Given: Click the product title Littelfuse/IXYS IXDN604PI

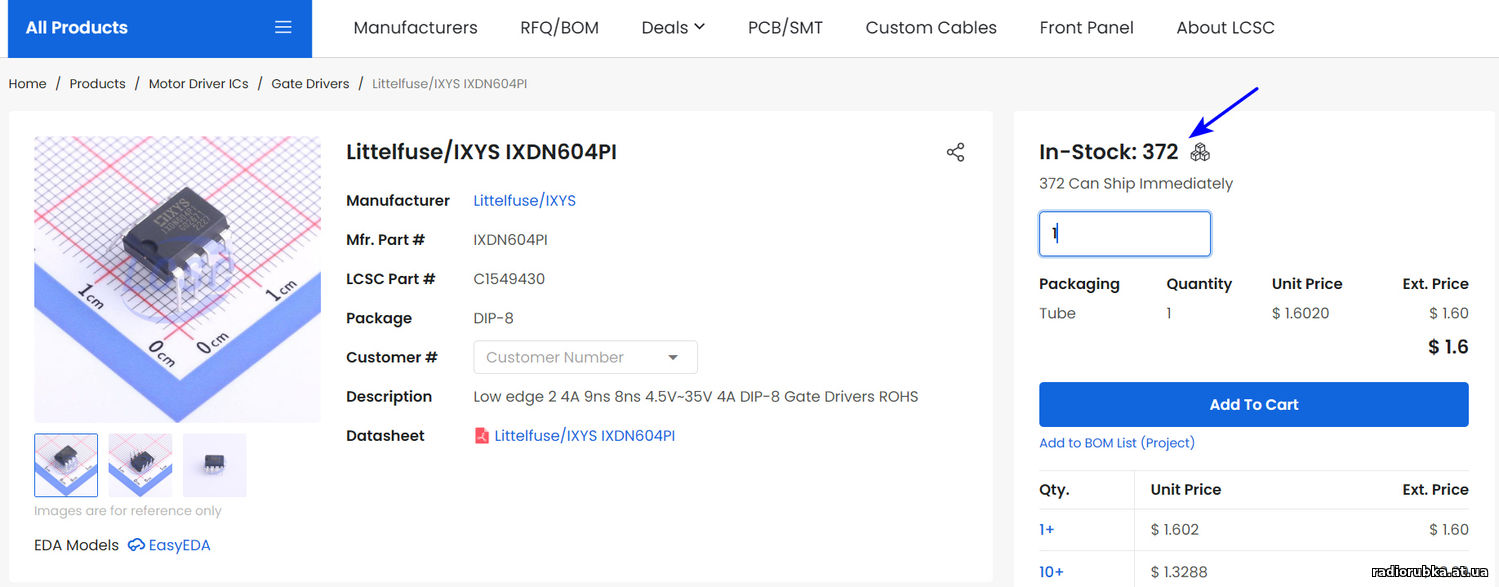Looking at the screenshot, I should [481, 152].
